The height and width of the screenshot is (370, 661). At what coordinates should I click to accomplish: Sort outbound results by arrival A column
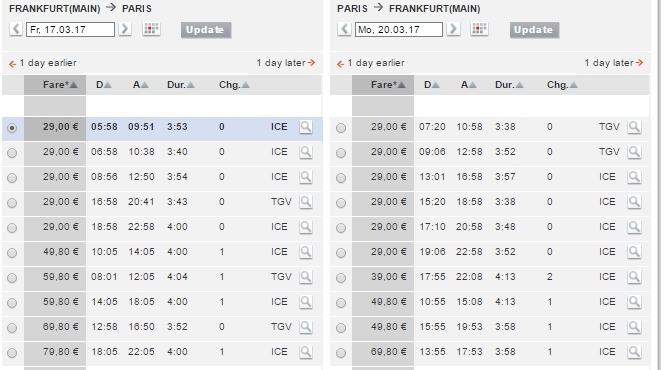point(140,85)
